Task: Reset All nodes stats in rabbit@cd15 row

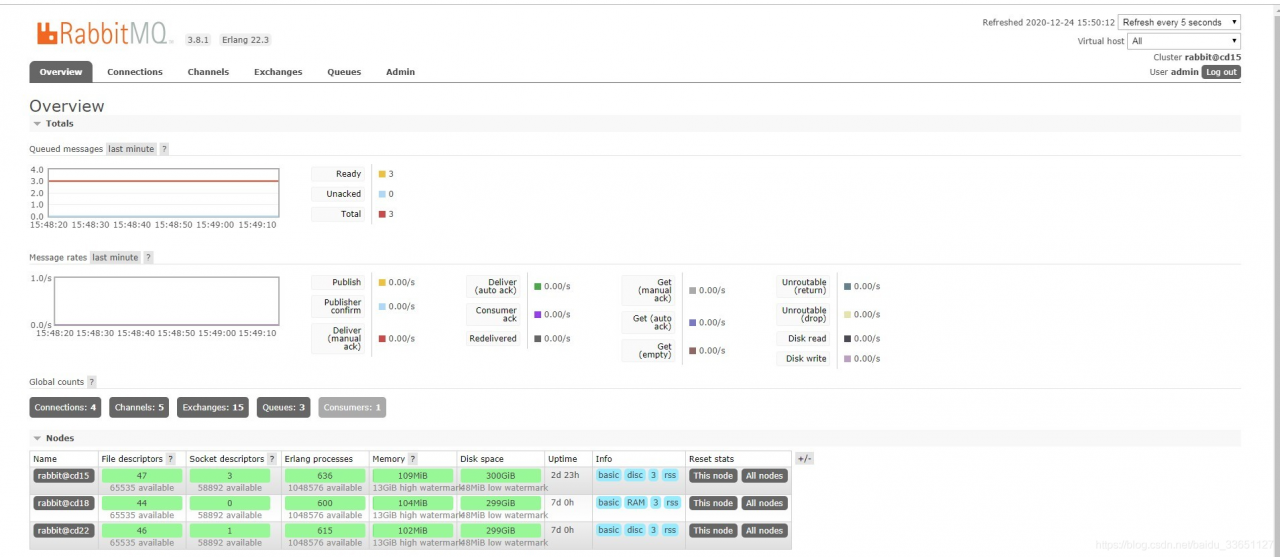Action: pyautogui.click(x=764, y=476)
